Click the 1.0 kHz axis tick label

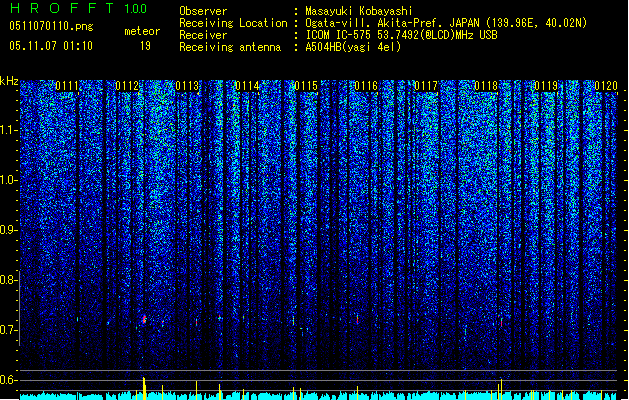click(8, 180)
